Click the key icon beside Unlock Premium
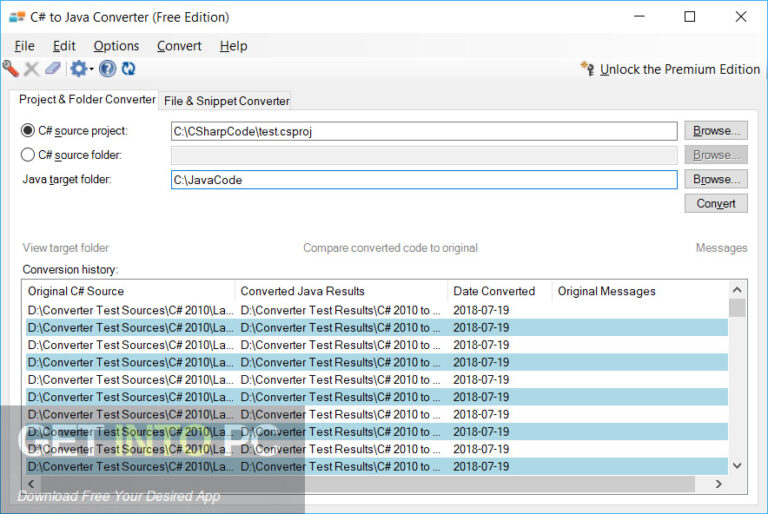 588,69
